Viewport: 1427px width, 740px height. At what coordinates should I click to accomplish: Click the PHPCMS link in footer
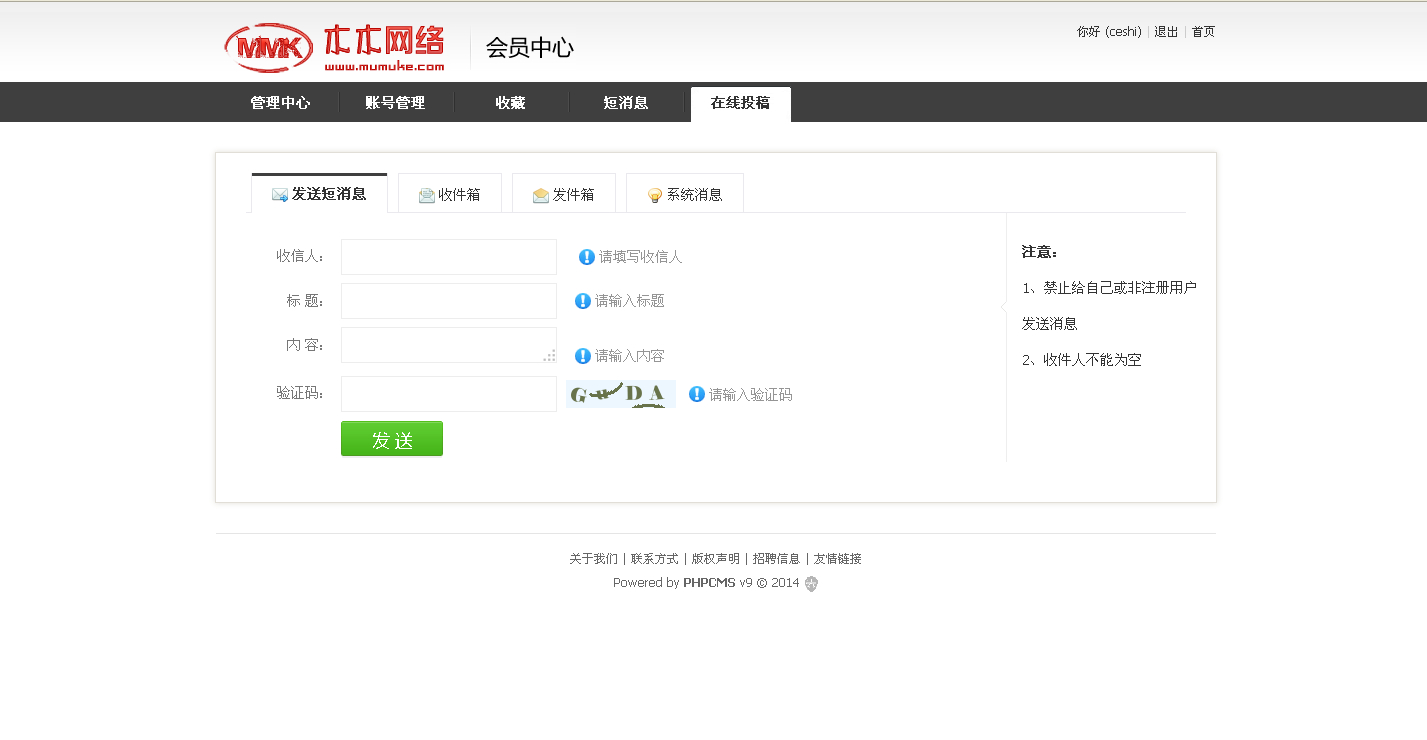(709, 583)
